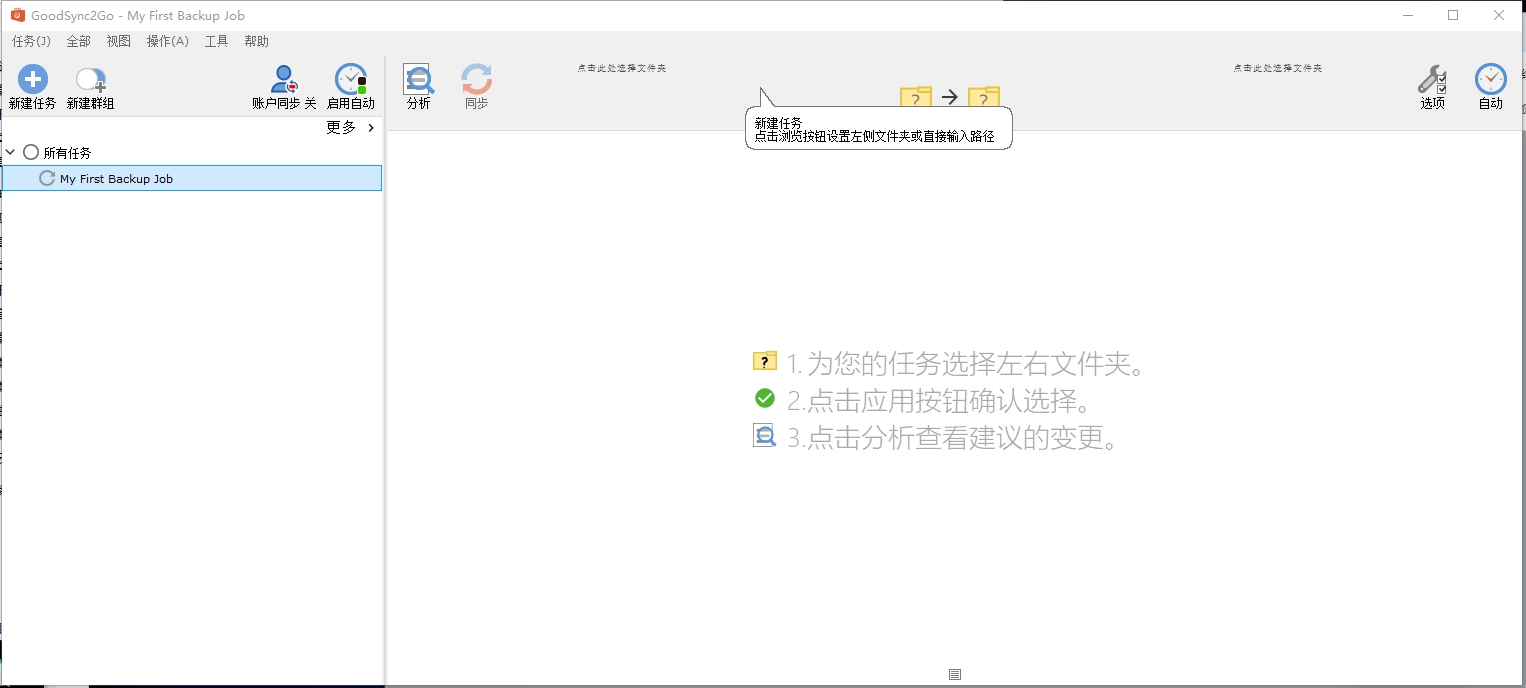Screen dimensions: 1526x688
Task: Toggle the 所有任务 circle selector
Action: point(31,152)
